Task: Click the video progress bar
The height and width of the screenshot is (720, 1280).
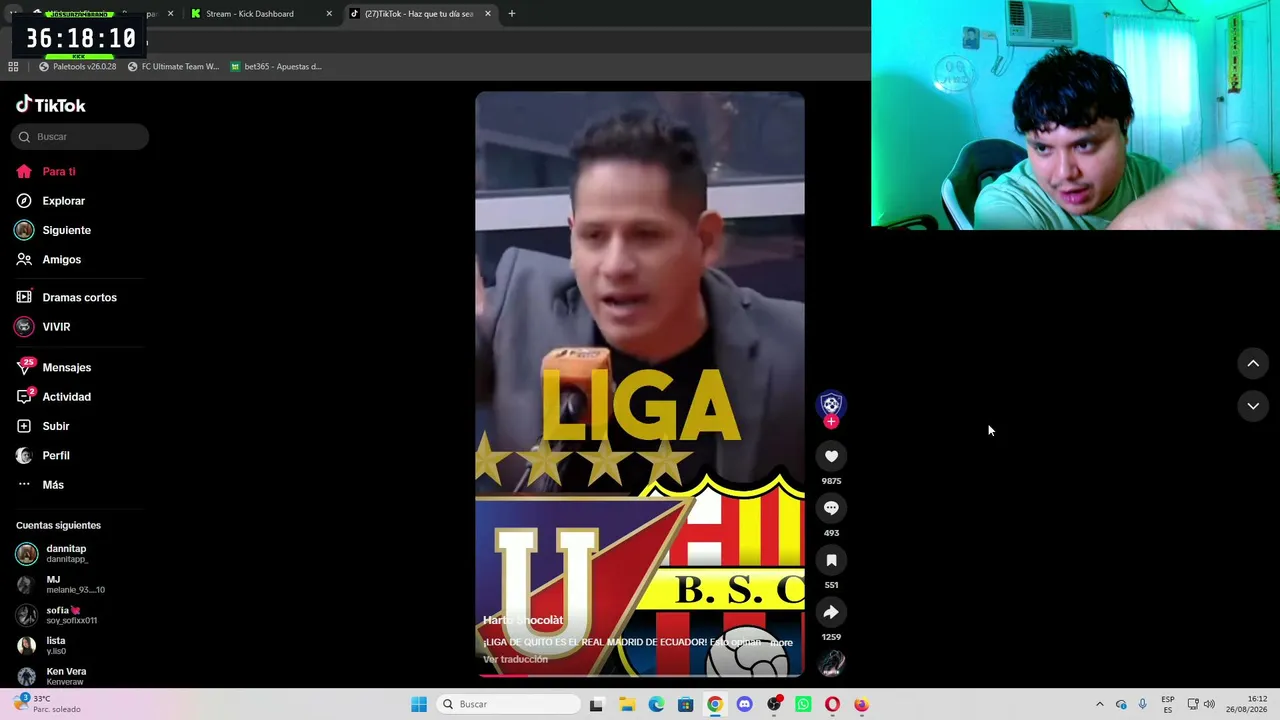Action: [640, 675]
